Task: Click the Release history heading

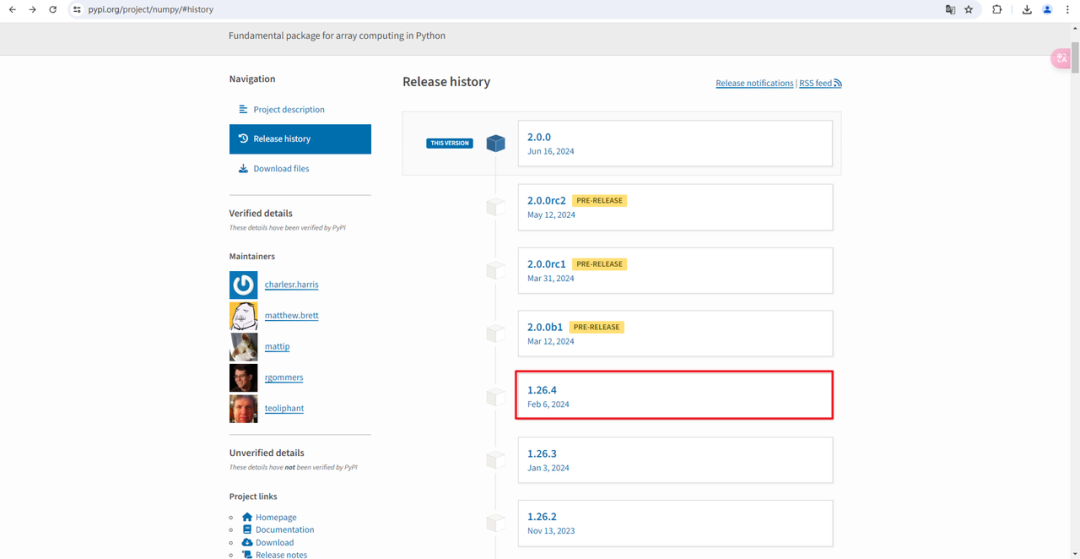Action: click(x=446, y=82)
